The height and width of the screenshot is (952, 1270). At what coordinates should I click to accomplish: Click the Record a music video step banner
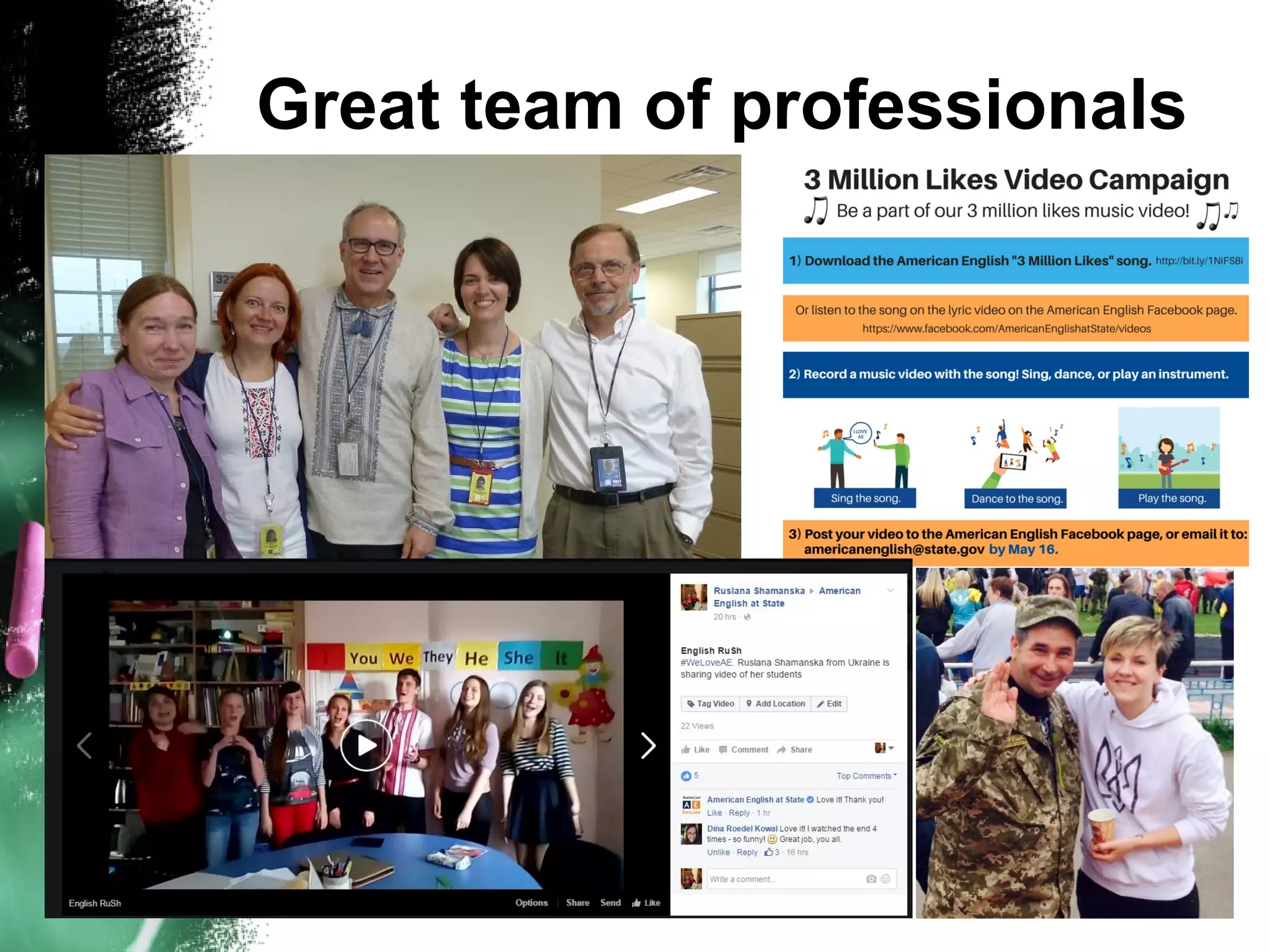[1016, 374]
